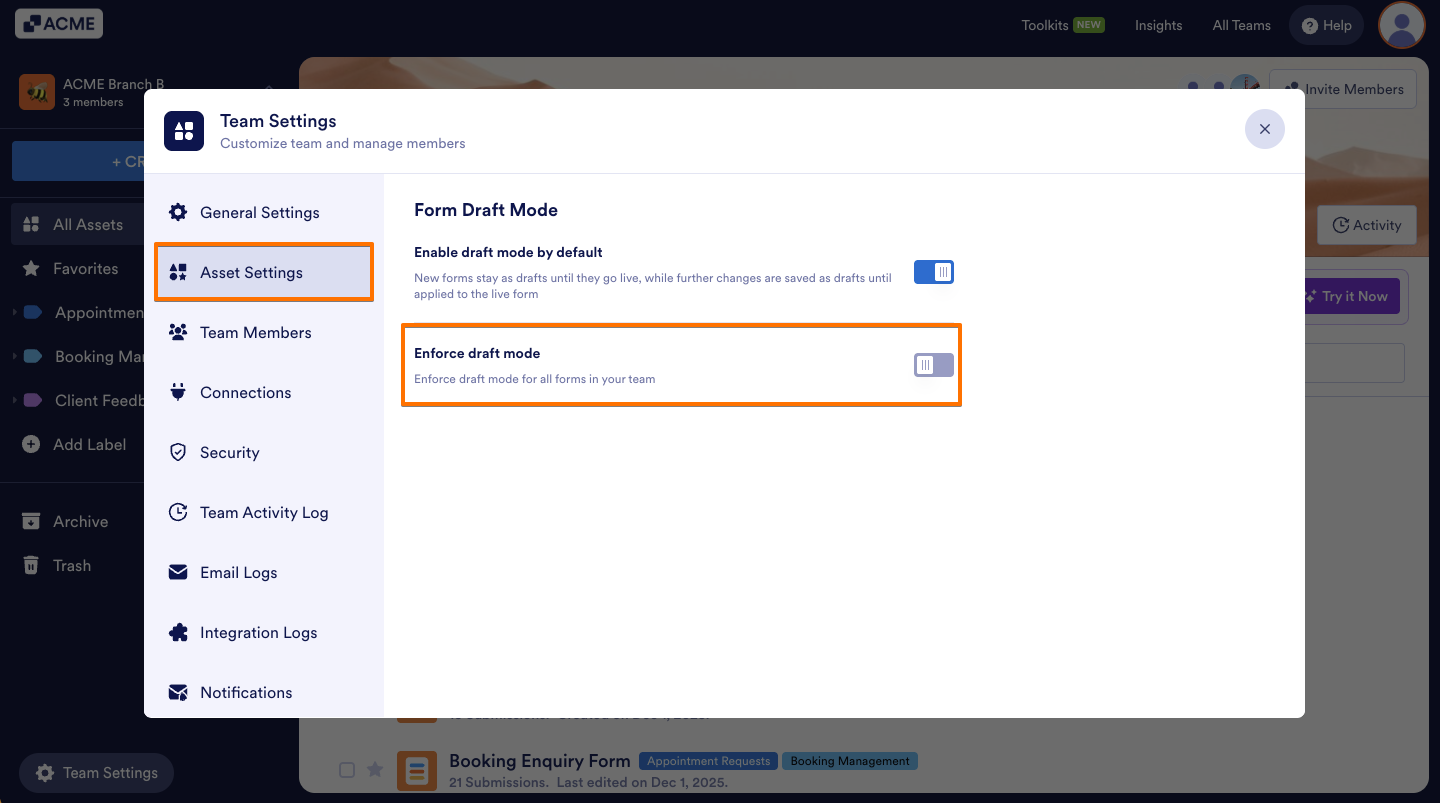Switch to the Team Members tab

[264, 332]
